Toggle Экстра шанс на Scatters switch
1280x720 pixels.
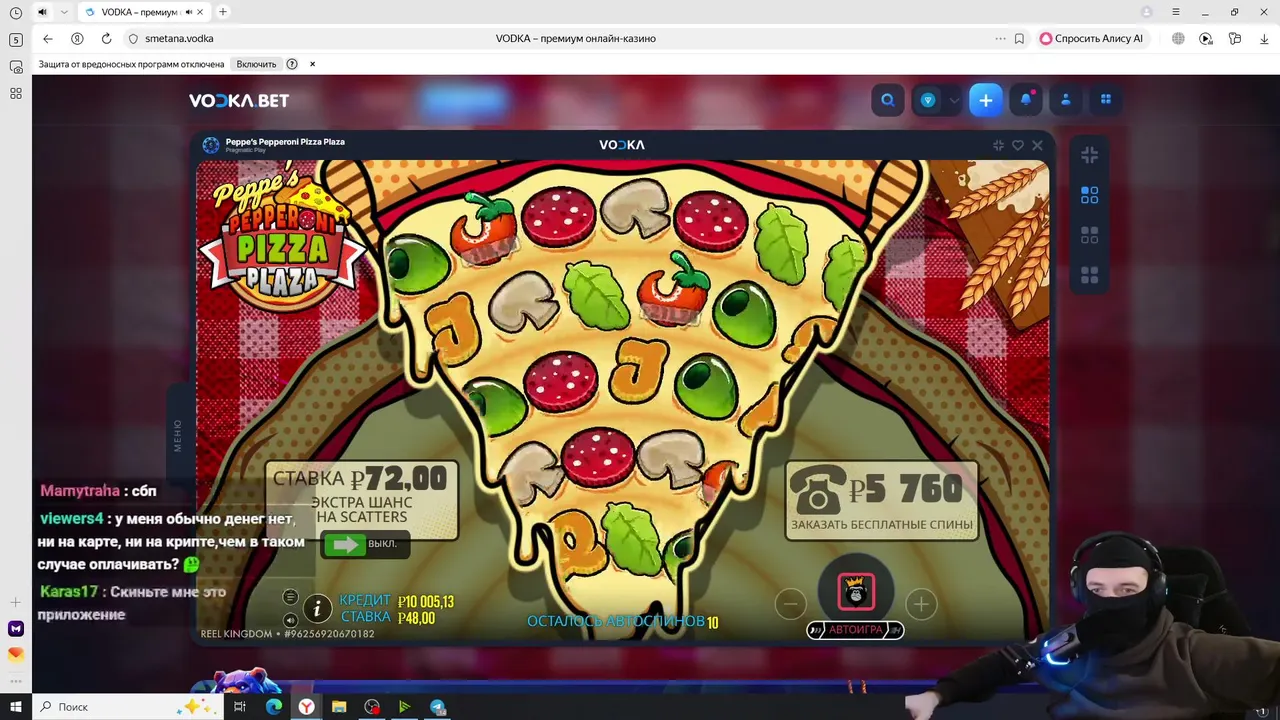tap(365, 544)
